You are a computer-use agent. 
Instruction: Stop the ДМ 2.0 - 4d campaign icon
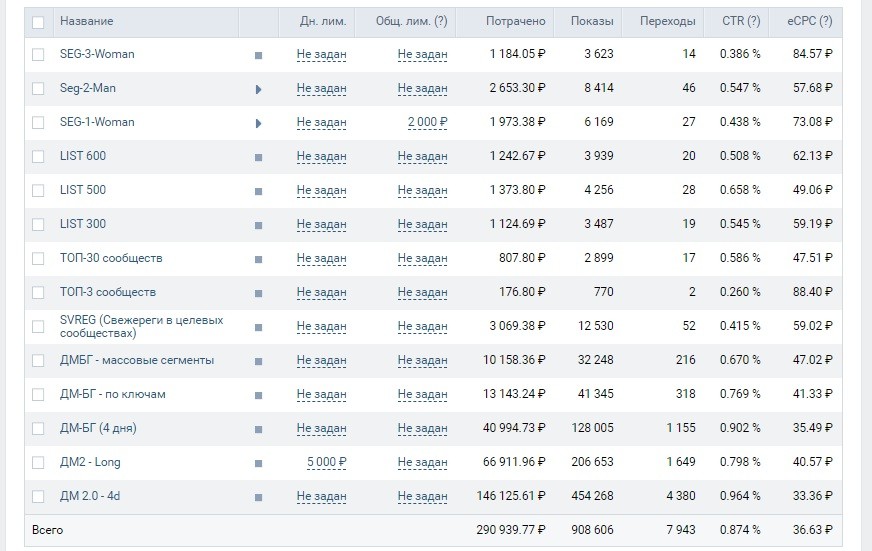[x=258, y=497]
